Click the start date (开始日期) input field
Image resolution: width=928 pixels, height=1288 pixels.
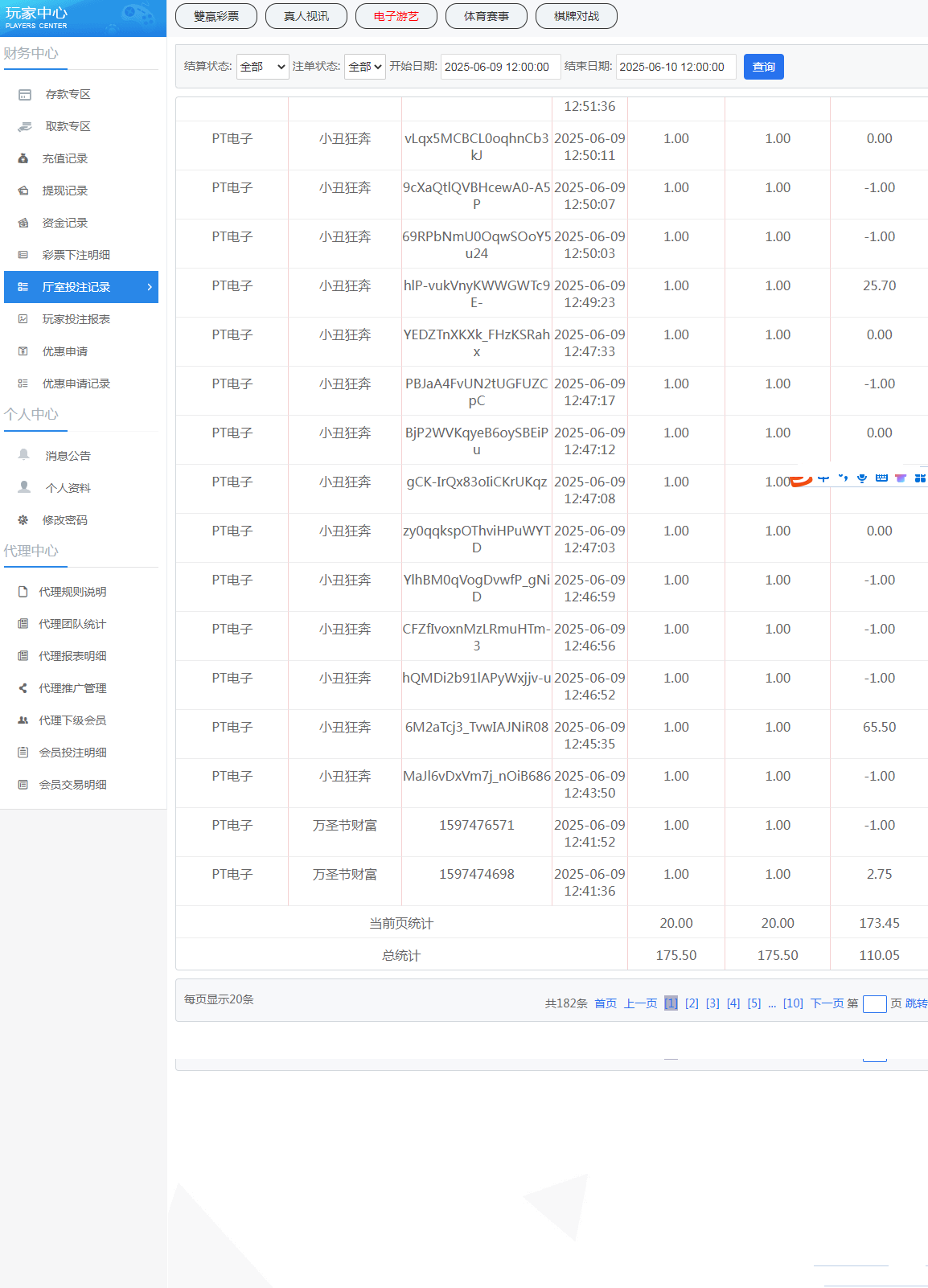point(499,67)
